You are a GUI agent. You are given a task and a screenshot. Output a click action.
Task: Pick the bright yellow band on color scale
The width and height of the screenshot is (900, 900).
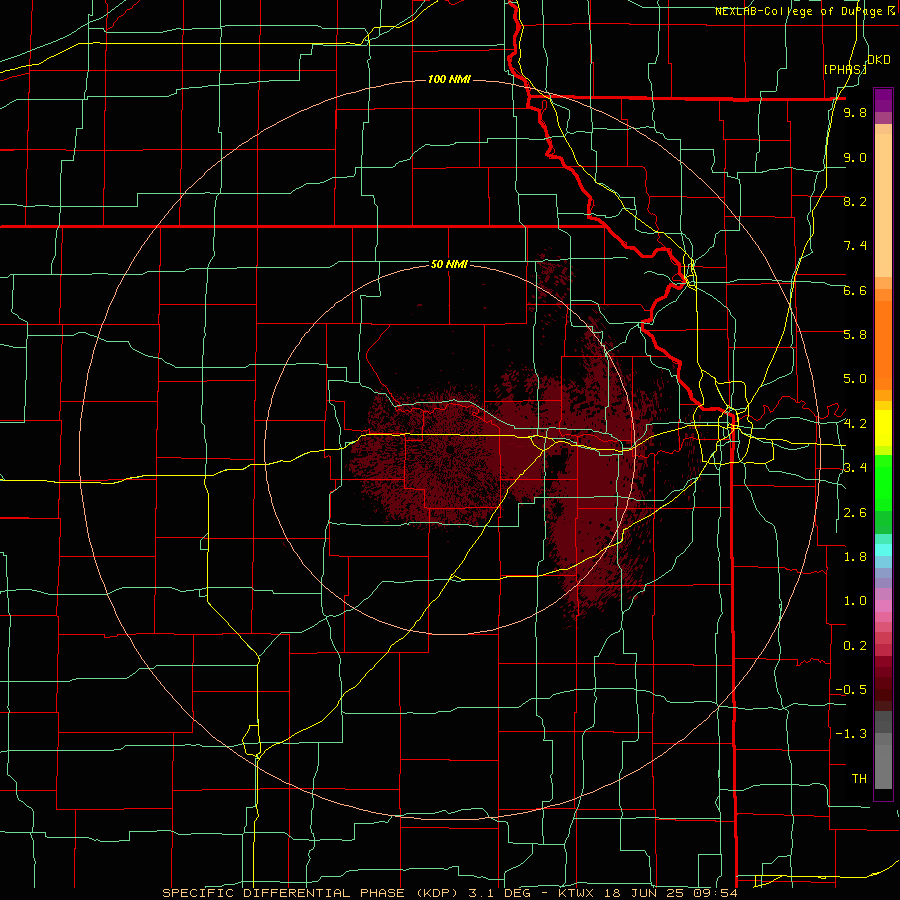[883, 428]
